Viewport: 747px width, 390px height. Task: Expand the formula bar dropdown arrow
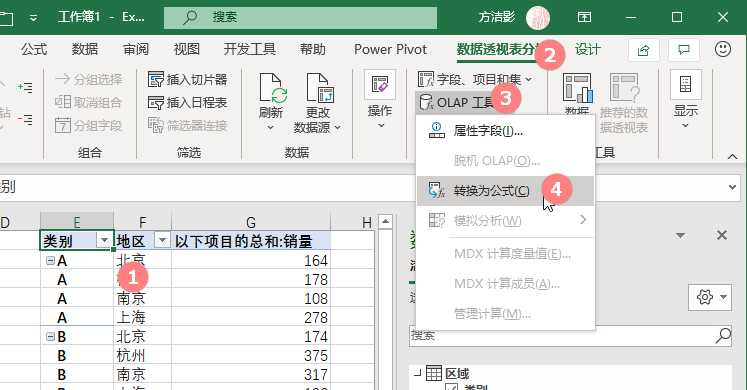(732, 187)
